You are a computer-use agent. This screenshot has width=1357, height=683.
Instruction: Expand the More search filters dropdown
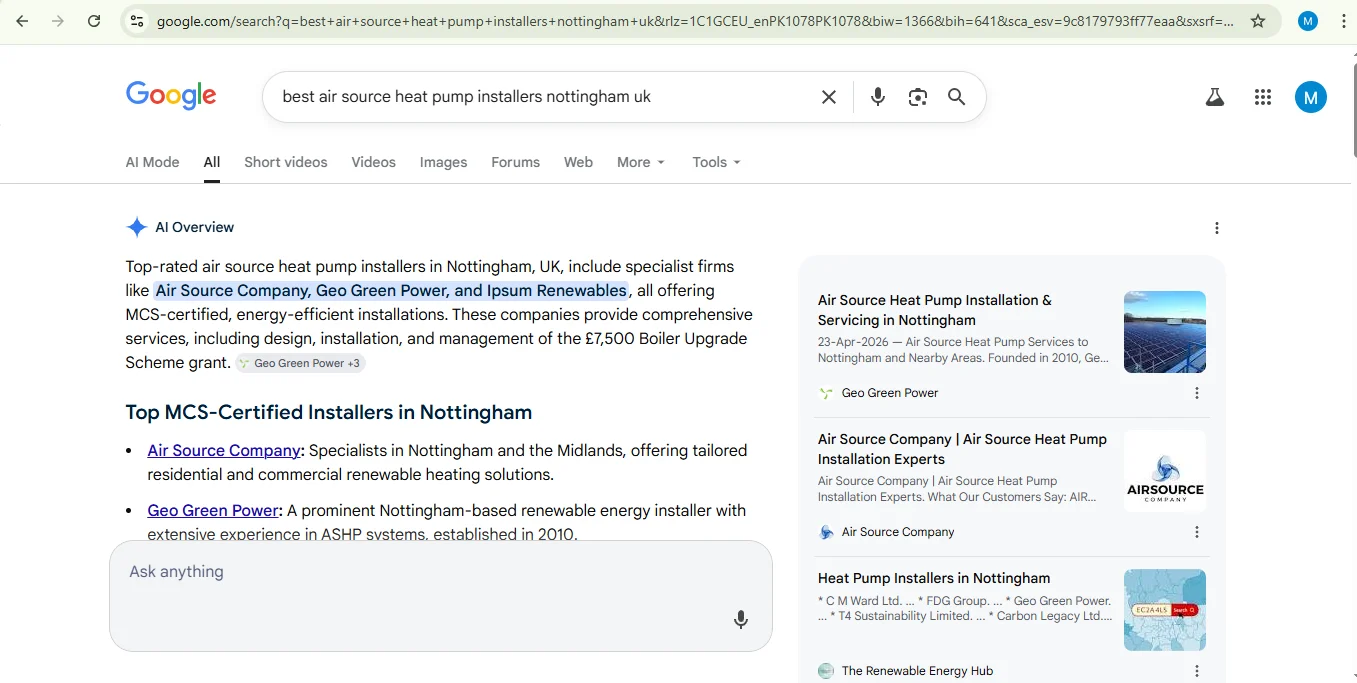click(x=641, y=162)
